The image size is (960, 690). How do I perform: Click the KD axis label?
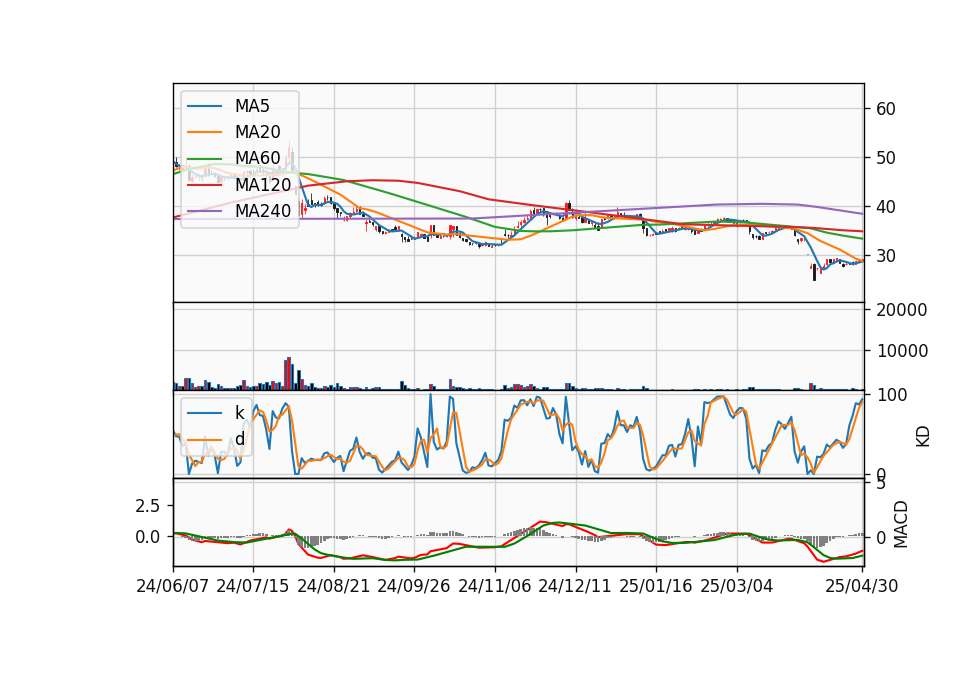(x=923, y=437)
